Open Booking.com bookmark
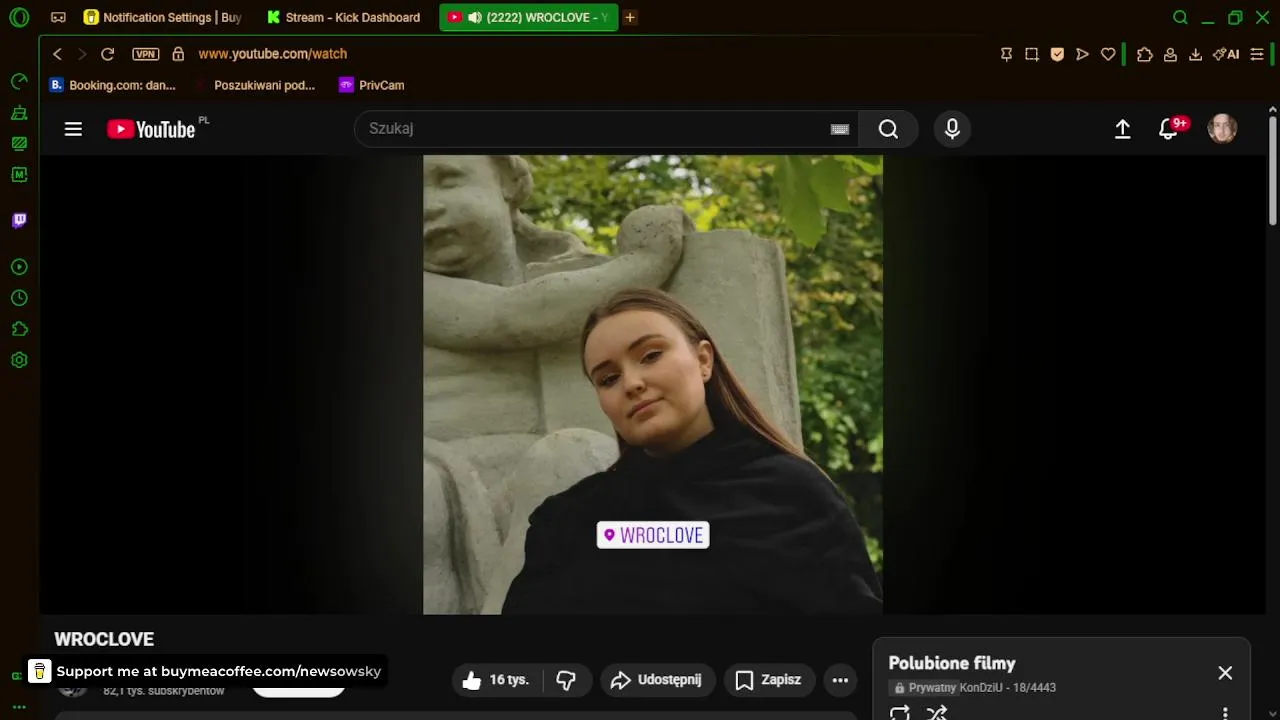This screenshot has height=720, width=1280. (113, 85)
